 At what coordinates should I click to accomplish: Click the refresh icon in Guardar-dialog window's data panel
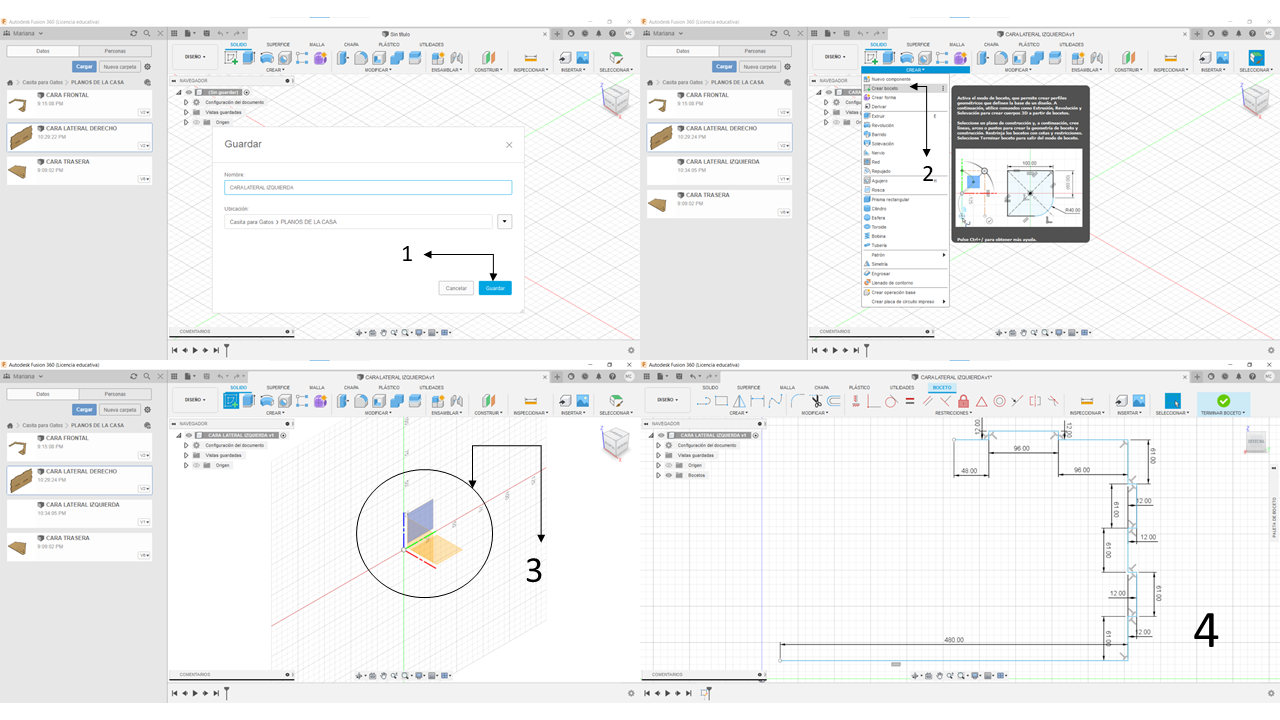tap(134, 33)
